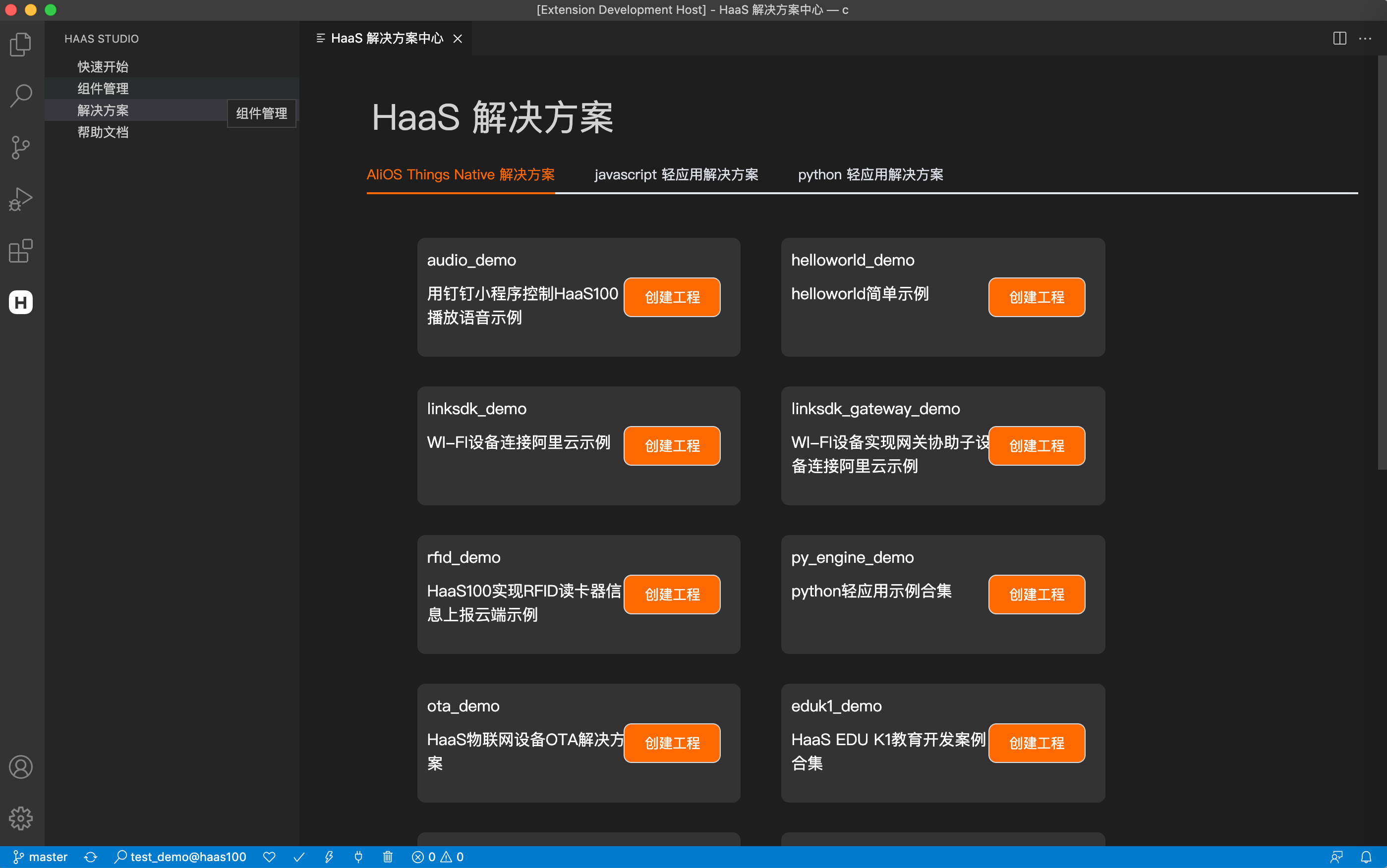Click the trash clean icon in status bar
The height and width of the screenshot is (868, 1387).
pyautogui.click(x=388, y=856)
